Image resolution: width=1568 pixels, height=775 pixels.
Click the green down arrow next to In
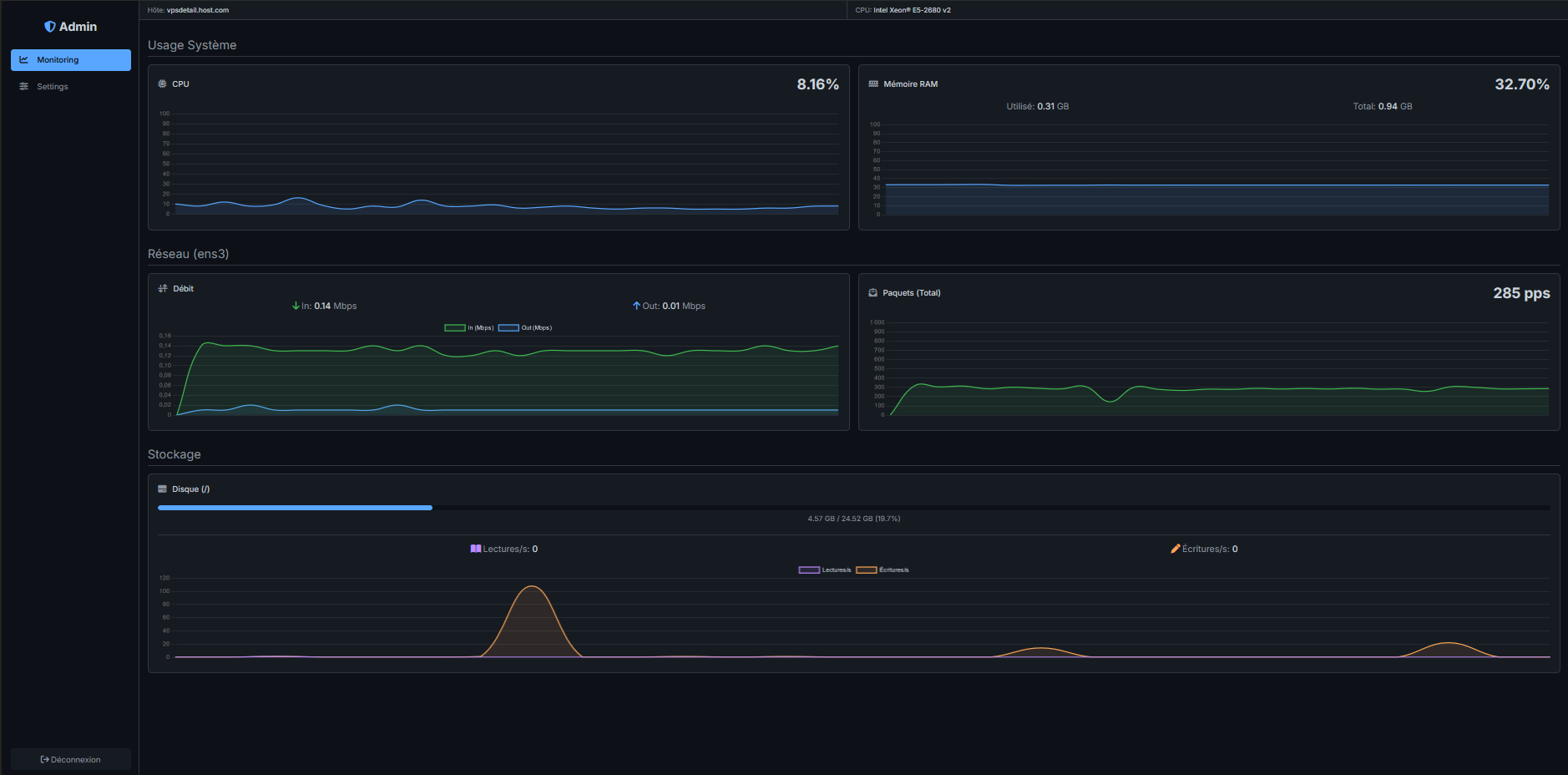point(296,306)
